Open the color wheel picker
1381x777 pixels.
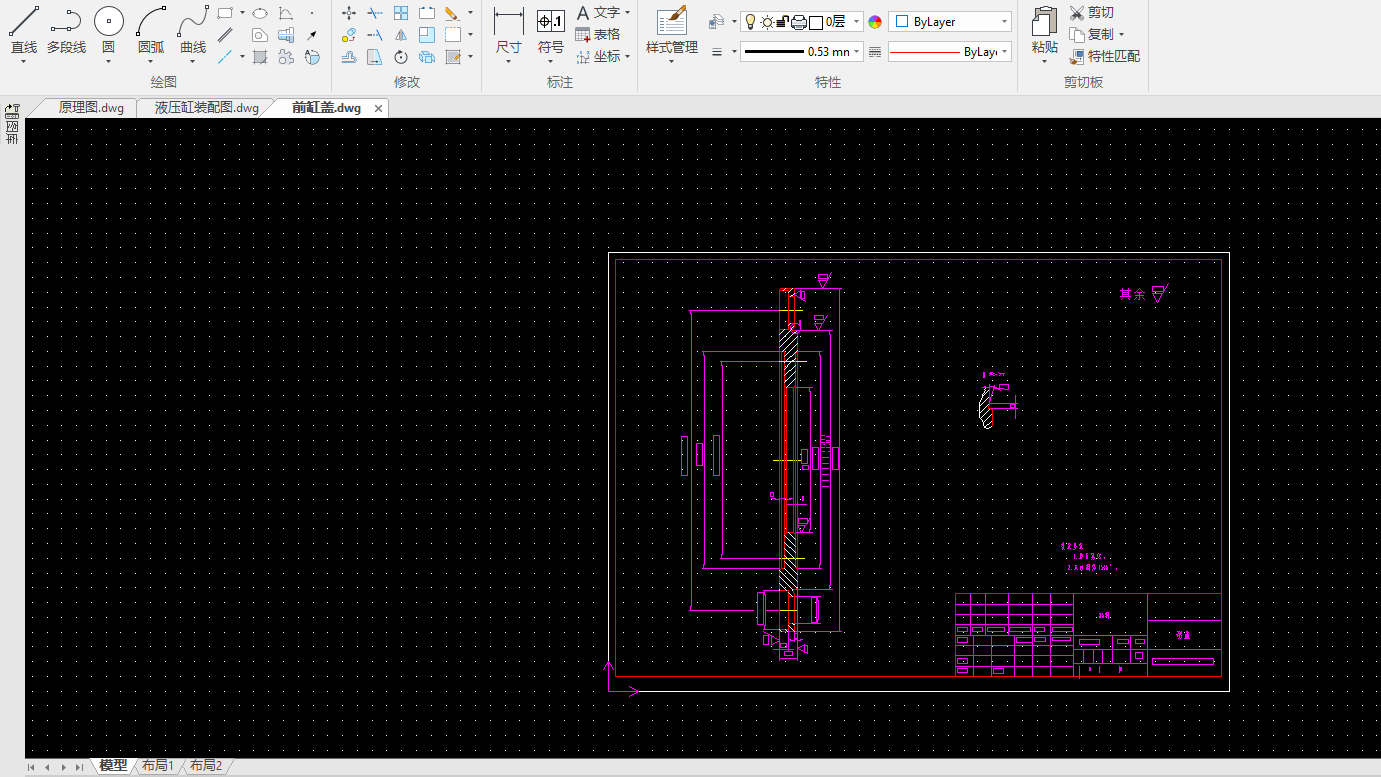(x=875, y=22)
